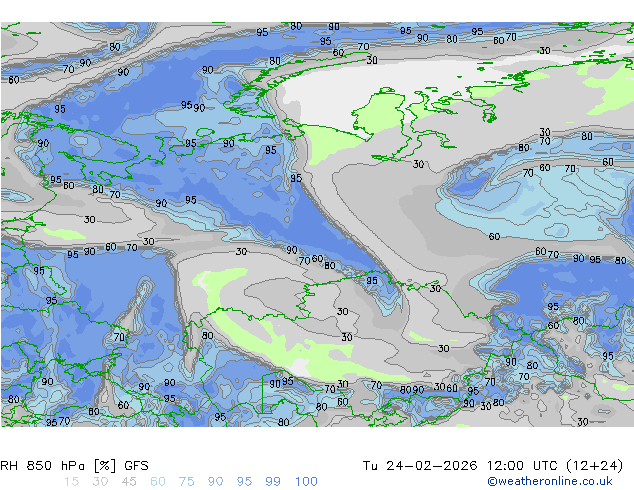Click the '(12+24)' forecast offset text
This screenshot has width=634, height=490.
pos(594,466)
